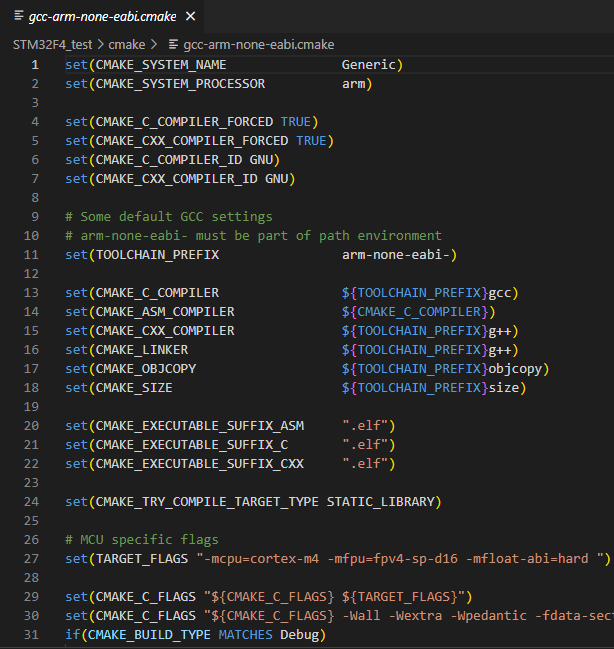Click ${TOOLCHAIN_PREFIX}objcopy on line 17
Viewport: 614px width, 649px height.
tap(442, 369)
